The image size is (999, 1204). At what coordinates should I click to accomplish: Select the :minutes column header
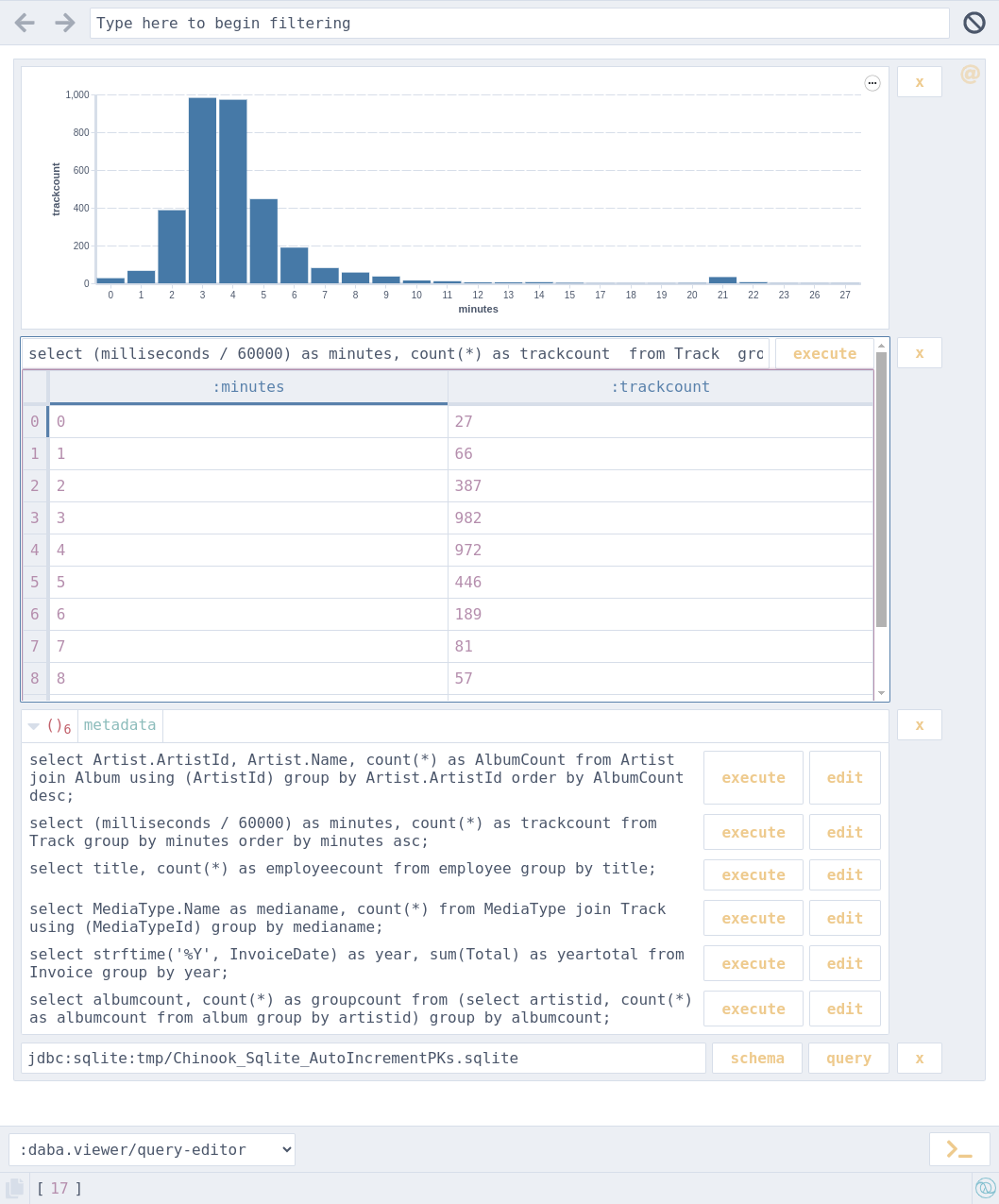248,387
